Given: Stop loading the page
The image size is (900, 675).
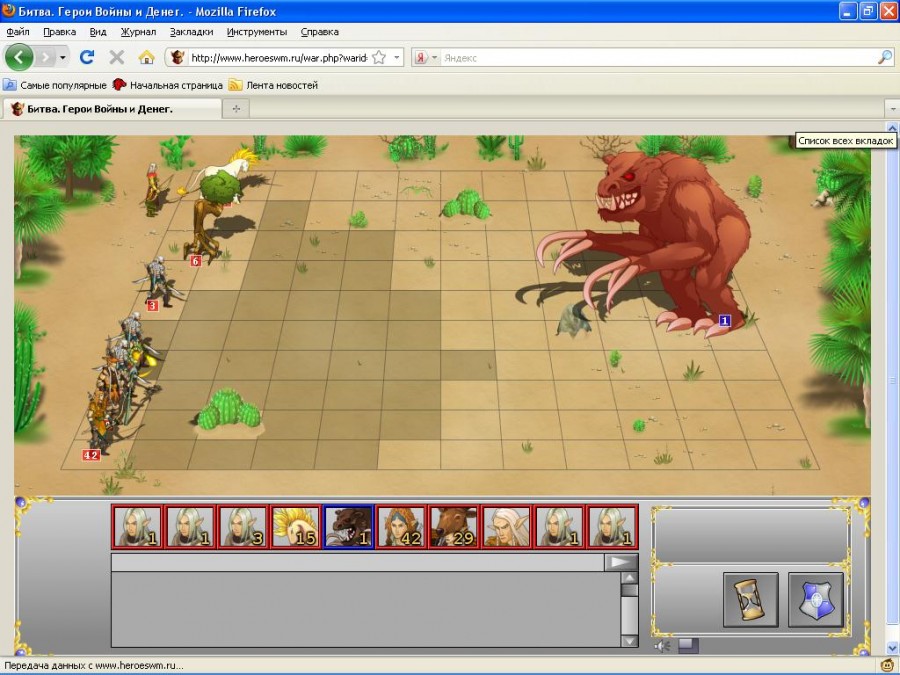Looking at the screenshot, I should (x=117, y=57).
